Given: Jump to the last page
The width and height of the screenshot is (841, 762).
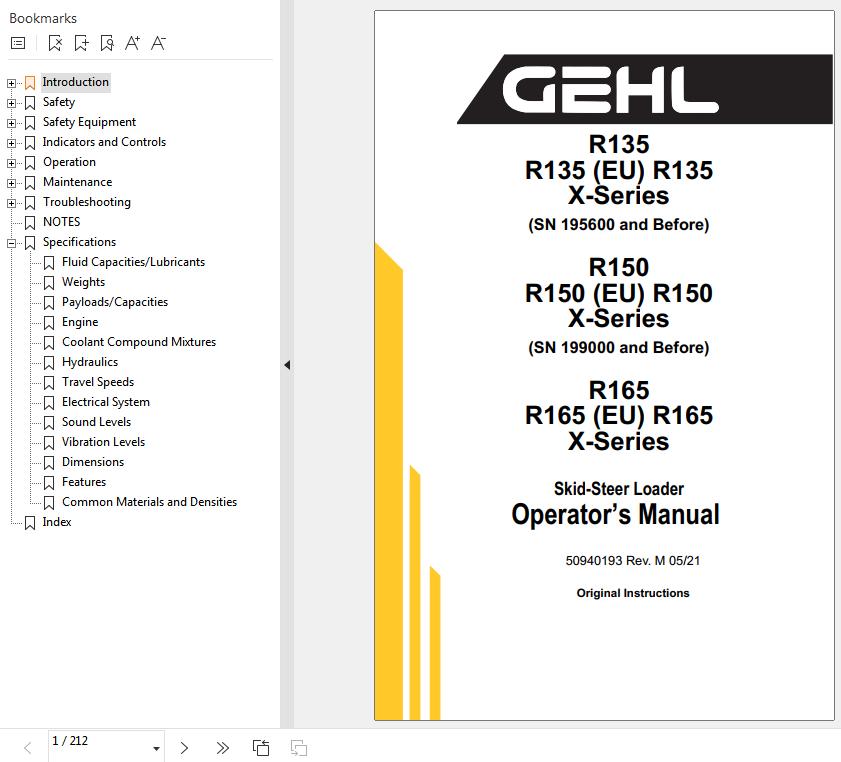Looking at the screenshot, I should 222,748.
